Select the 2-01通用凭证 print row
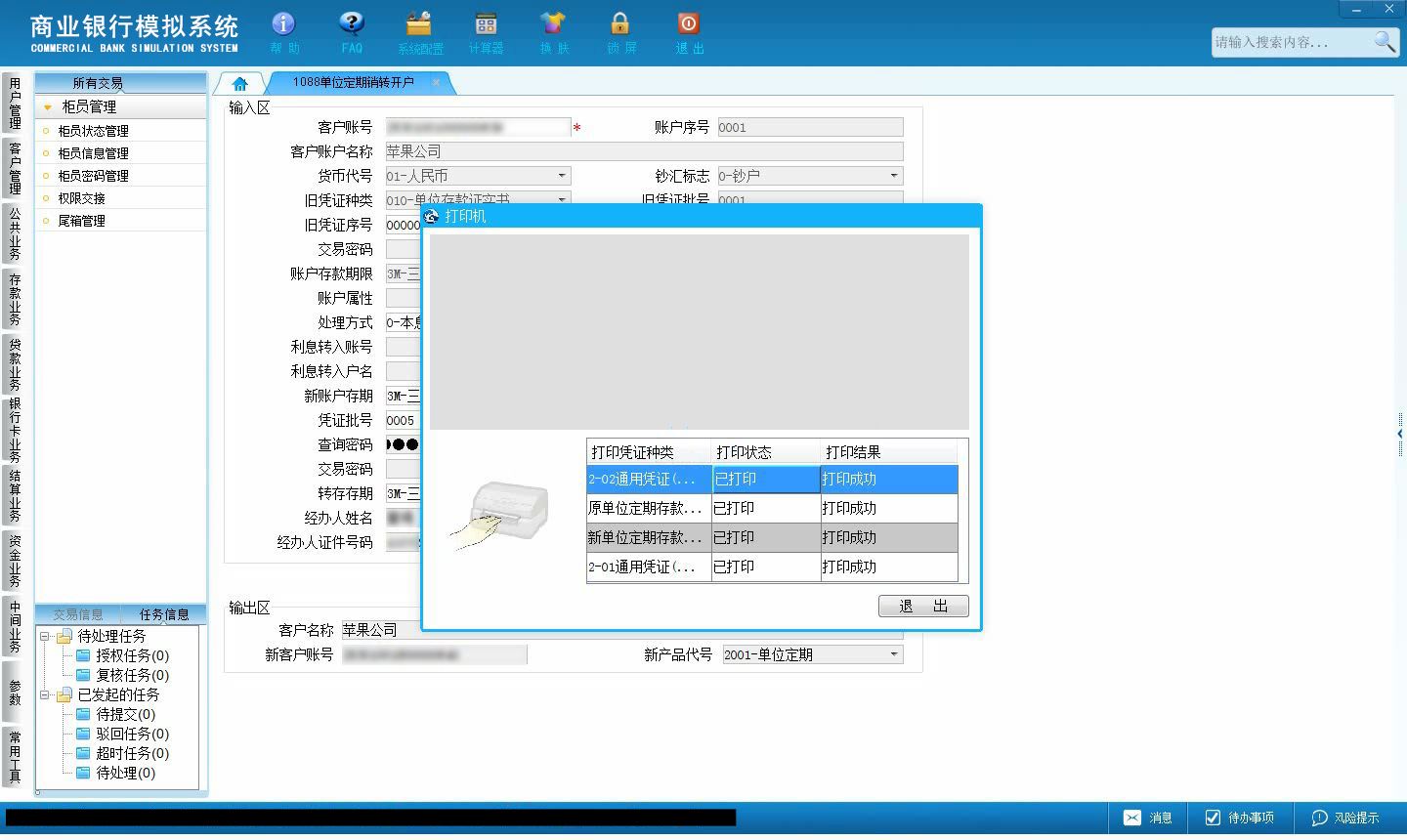 (772, 567)
